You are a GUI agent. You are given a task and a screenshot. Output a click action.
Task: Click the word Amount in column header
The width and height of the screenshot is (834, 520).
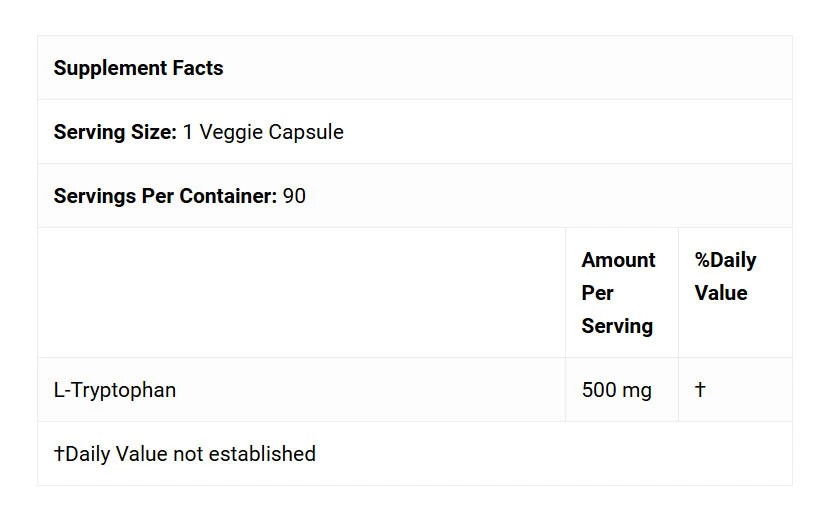coord(618,260)
